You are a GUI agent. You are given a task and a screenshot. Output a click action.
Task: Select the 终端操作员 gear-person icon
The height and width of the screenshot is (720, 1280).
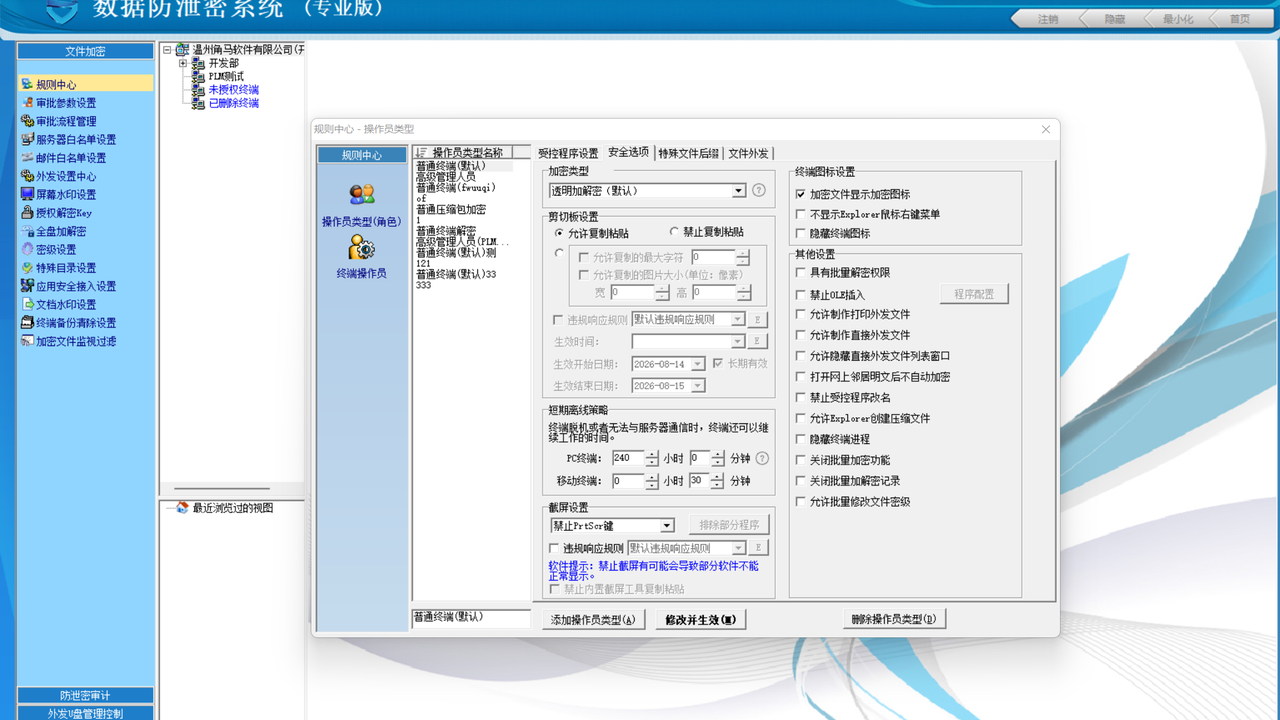[361, 246]
